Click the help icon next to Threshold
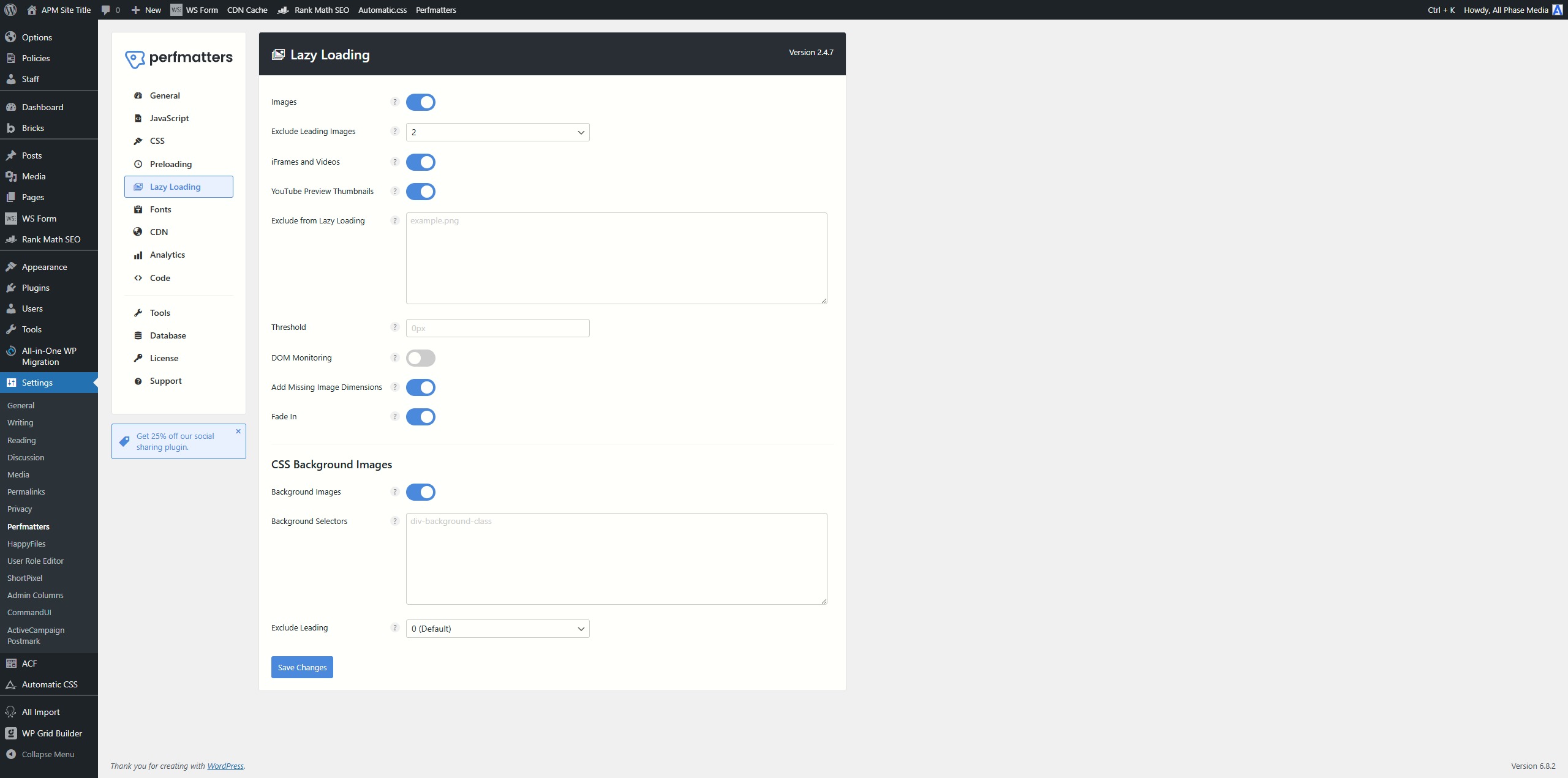1568x778 pixels. [394, 327]
